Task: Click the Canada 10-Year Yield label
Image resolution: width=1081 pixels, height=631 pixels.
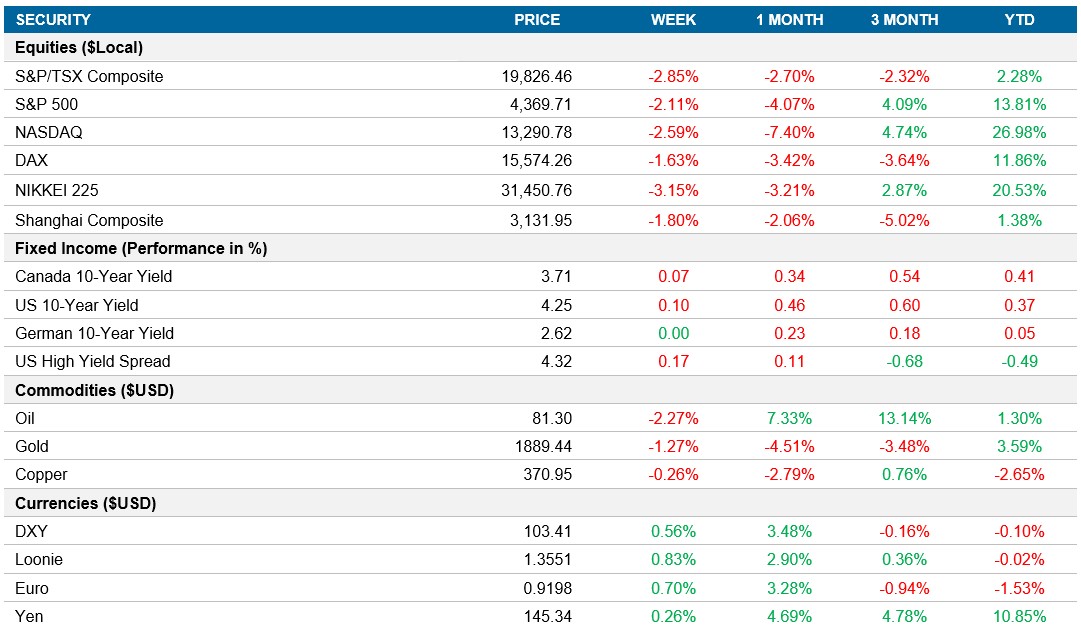Action: click(x=94, y=276)
